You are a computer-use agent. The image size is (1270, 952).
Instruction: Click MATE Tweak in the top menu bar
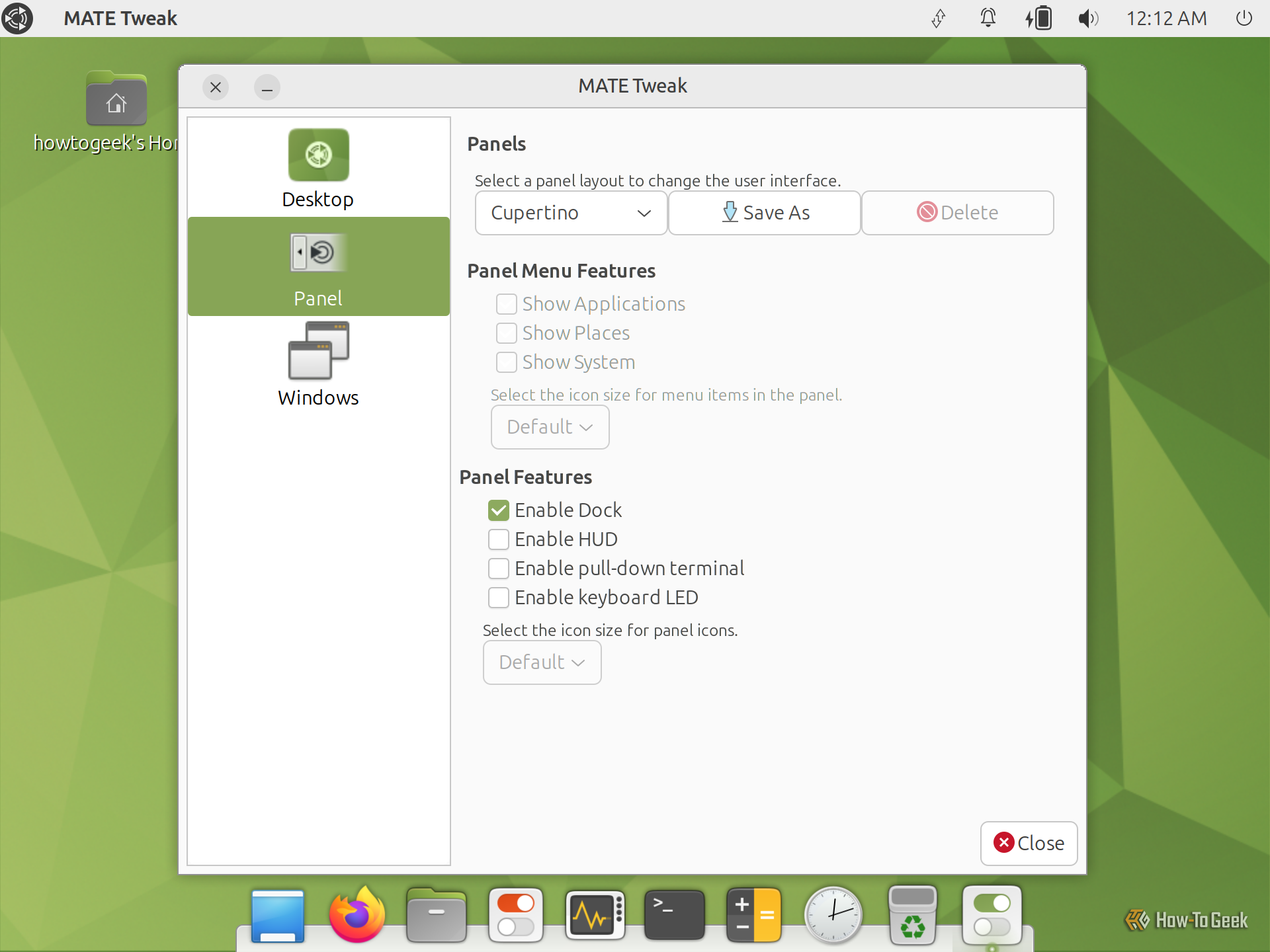click(120, 19)
